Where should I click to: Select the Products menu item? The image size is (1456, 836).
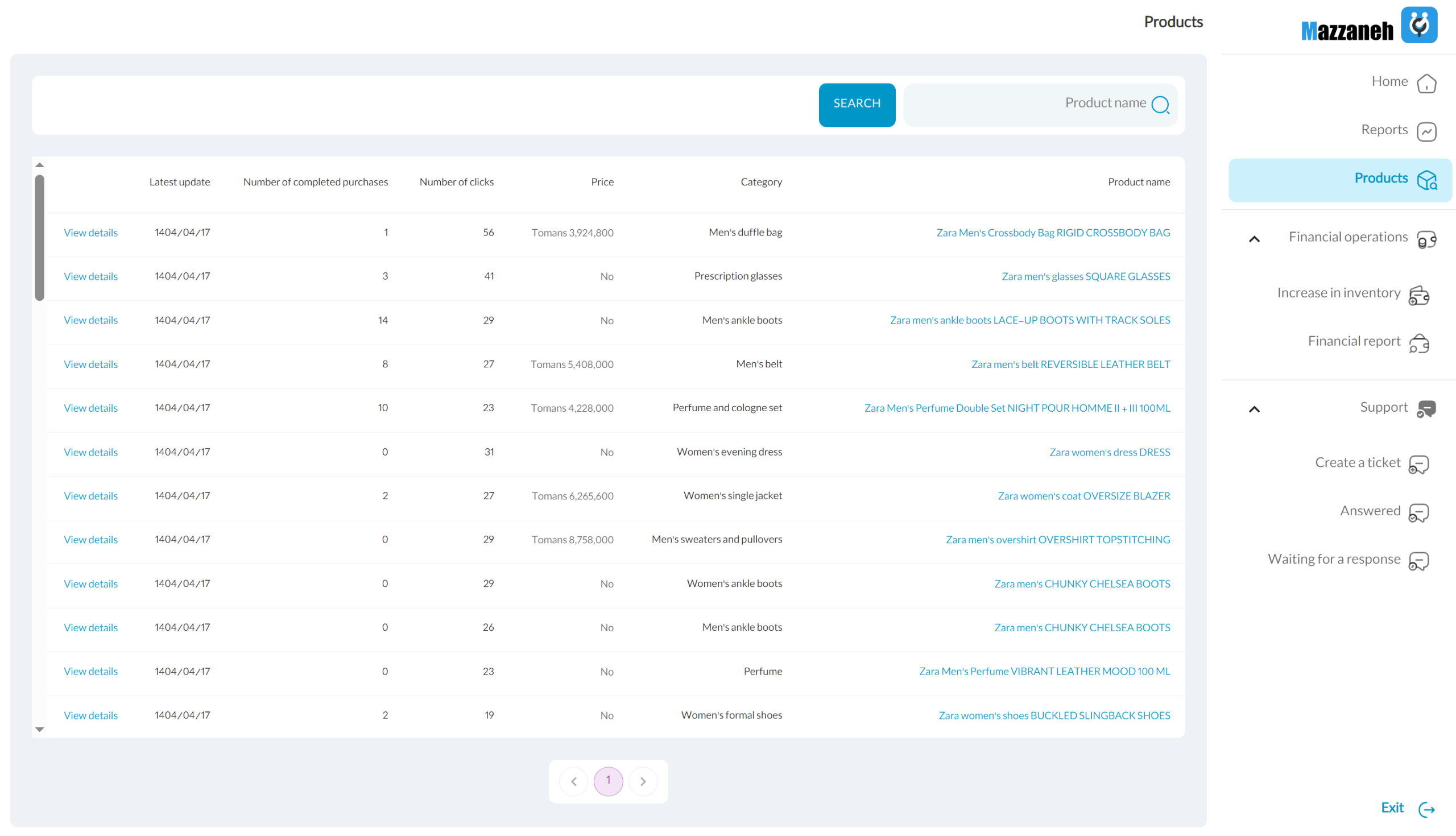point(1340,180)
